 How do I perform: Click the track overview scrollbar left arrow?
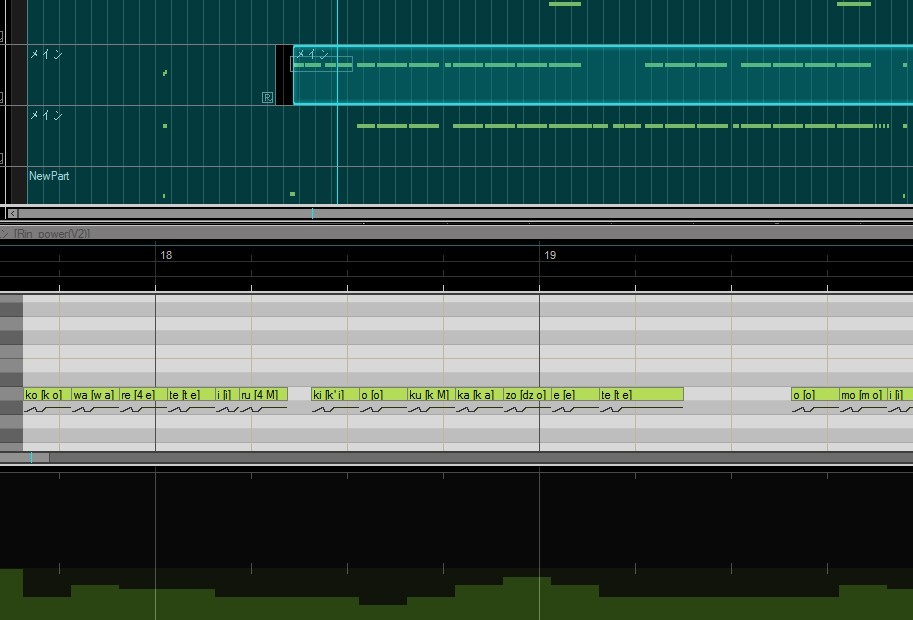[13, 214]
